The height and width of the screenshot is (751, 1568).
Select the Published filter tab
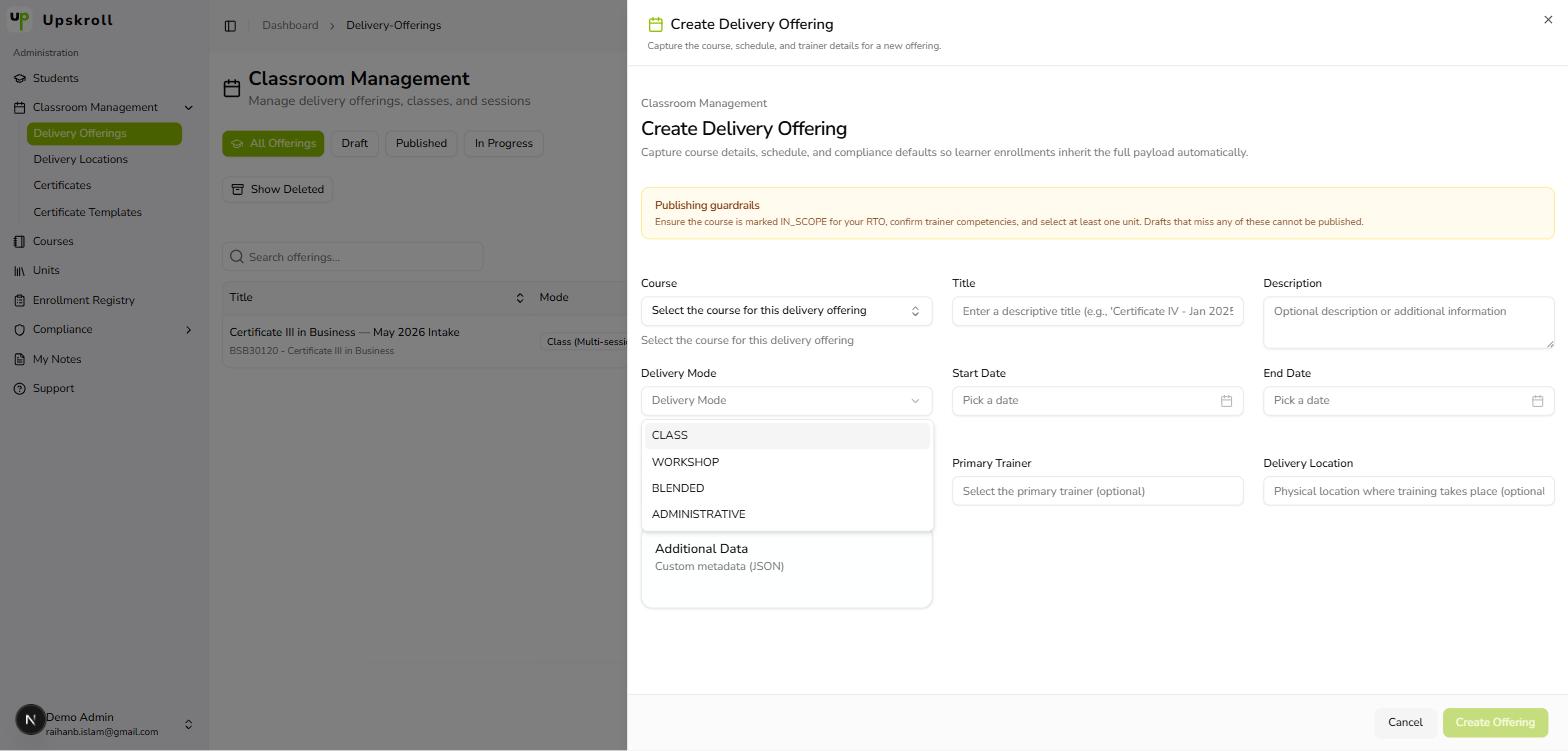[421, 143]
